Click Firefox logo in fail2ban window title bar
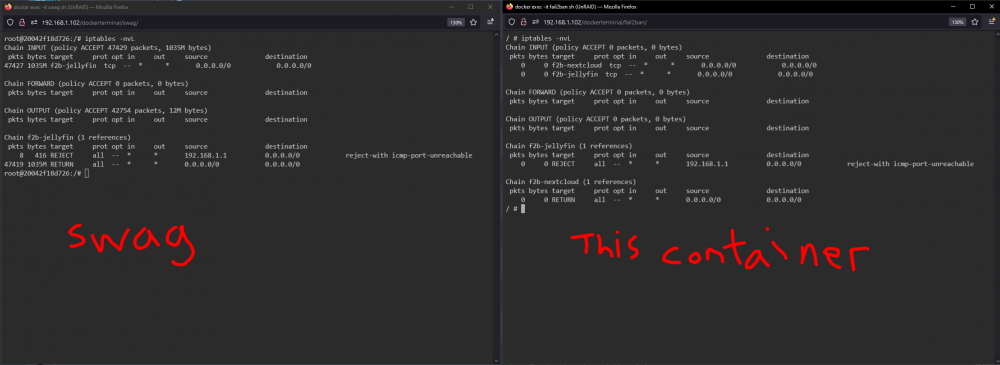 coord(509,6)
